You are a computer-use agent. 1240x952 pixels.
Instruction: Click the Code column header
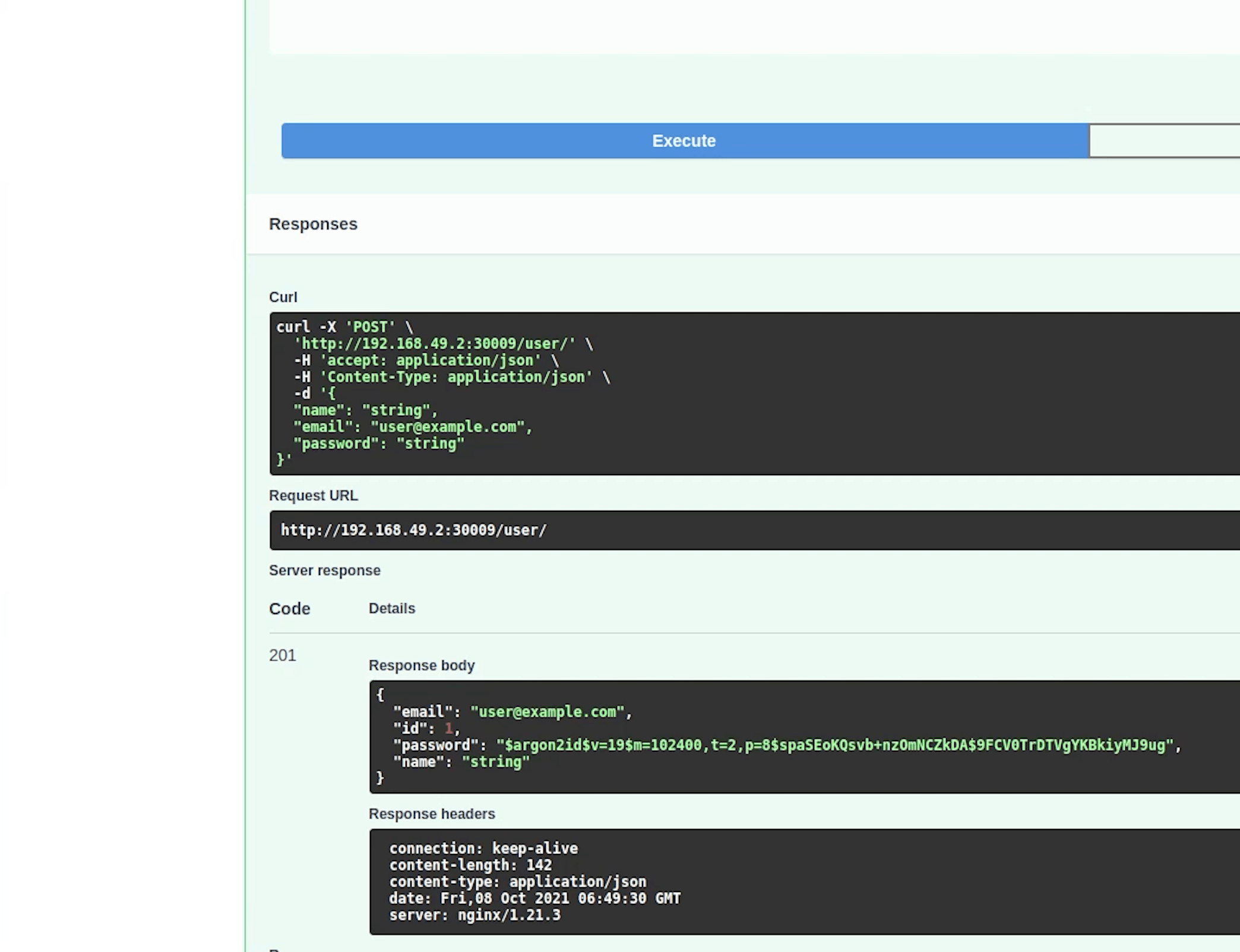click(289, 609)
